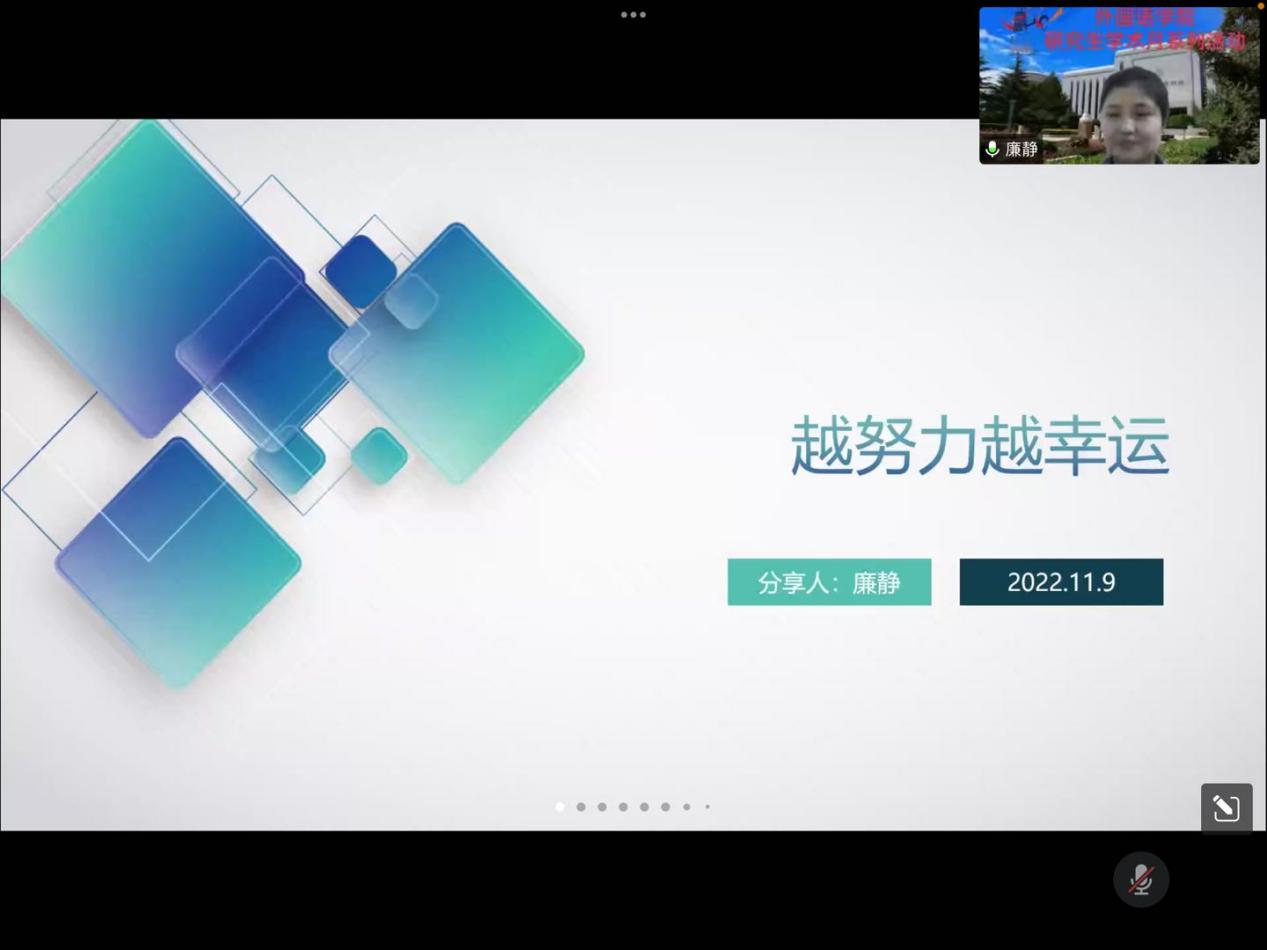1267x950 pixels.
Task: Click the slide title 越努力越幸运
Action: click(x=979, y=446)
